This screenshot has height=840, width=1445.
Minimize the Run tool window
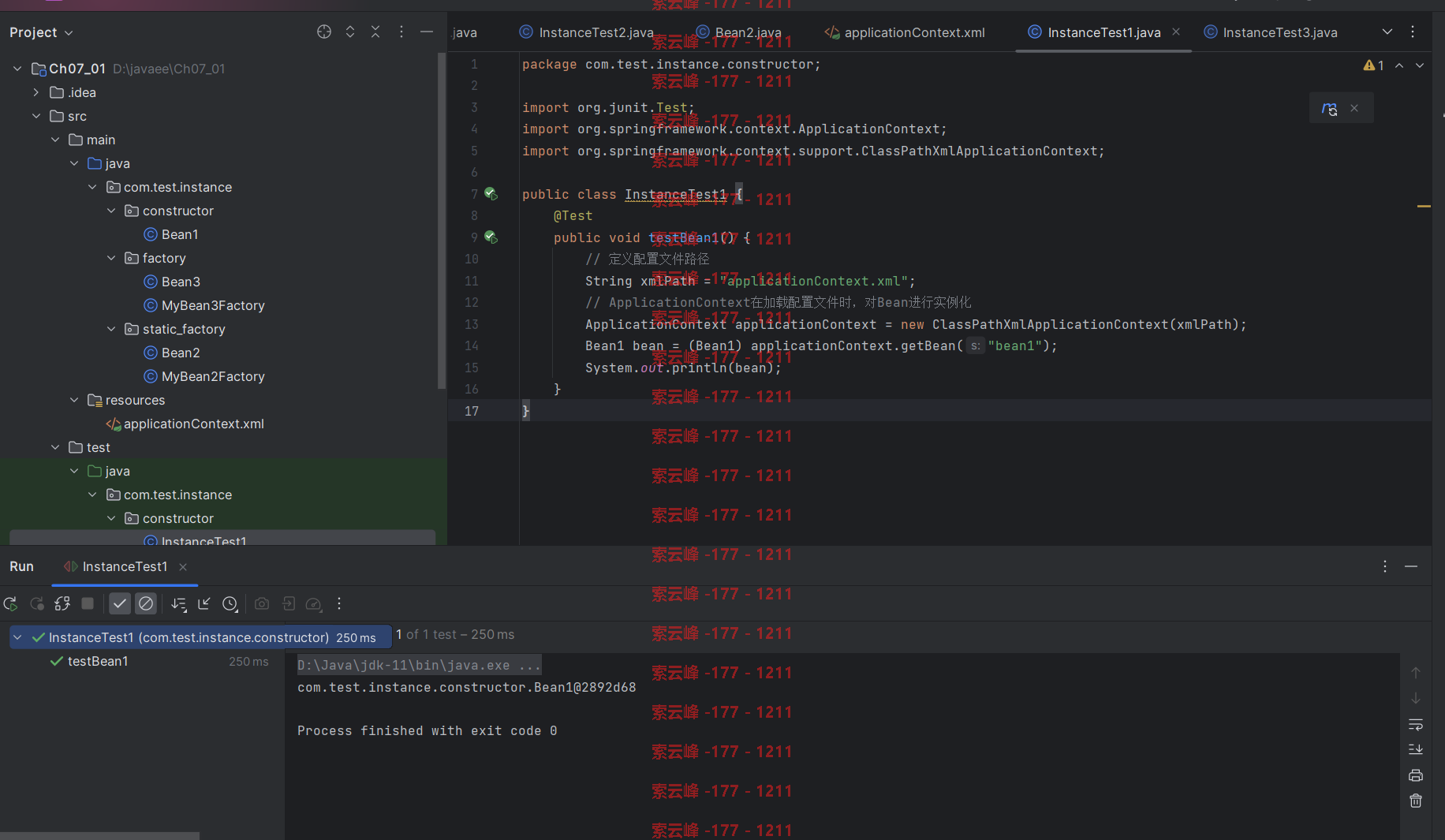click(x=1411, y=566)
